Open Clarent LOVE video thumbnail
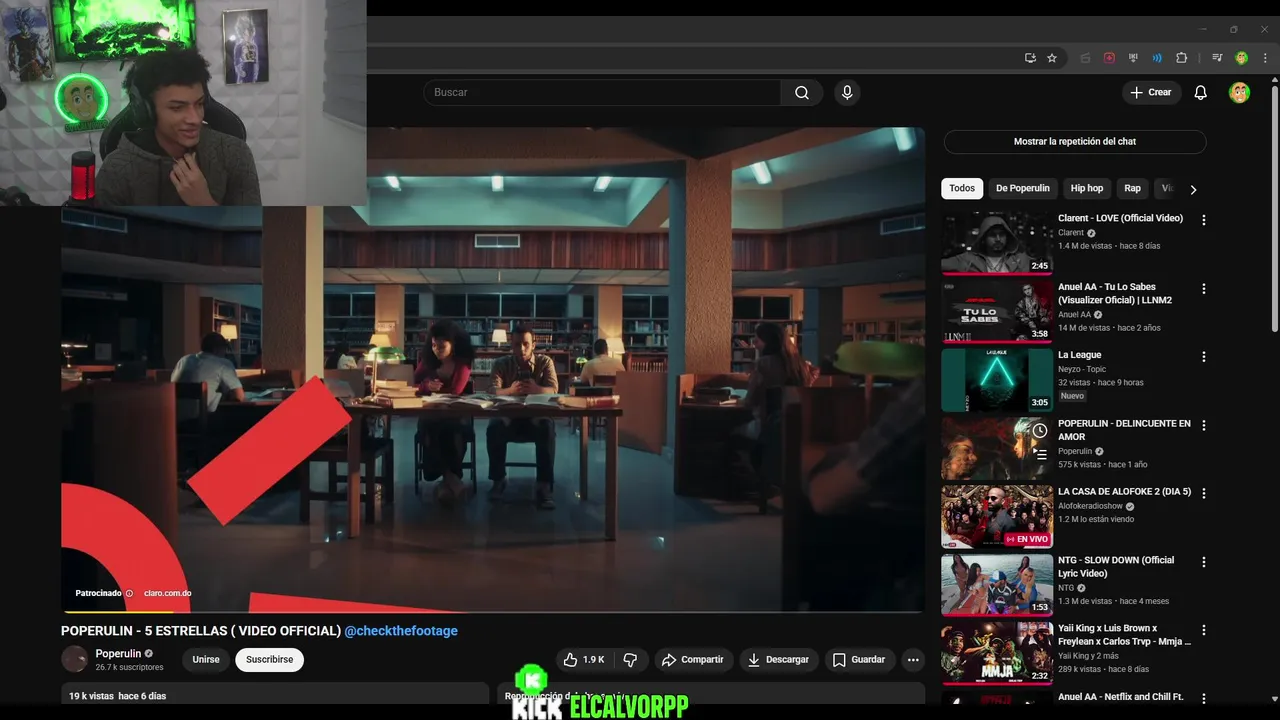This screenshot has height=720, width=1280. click(x=997, y=242)
